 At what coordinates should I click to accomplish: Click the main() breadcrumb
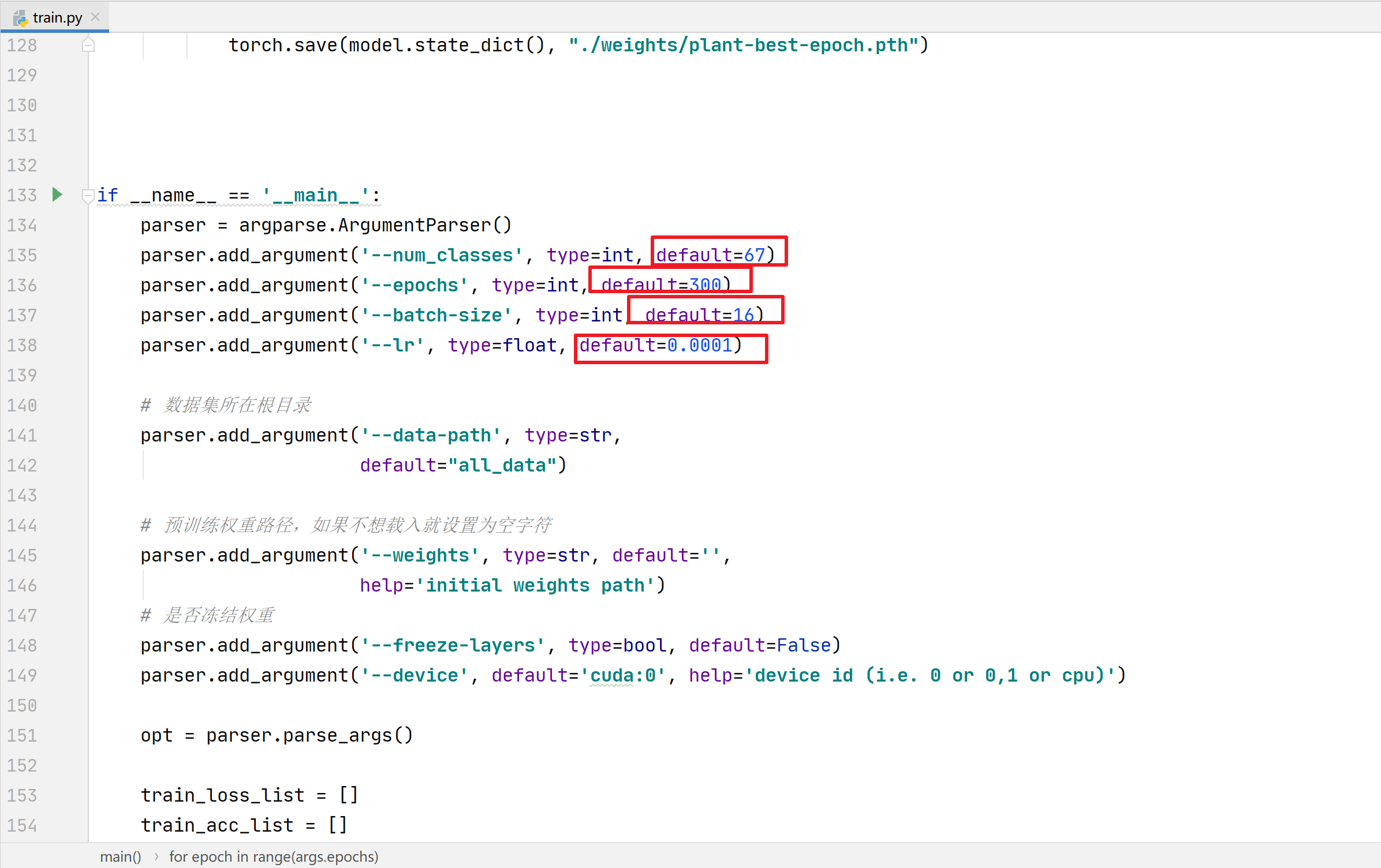point(120,856)
